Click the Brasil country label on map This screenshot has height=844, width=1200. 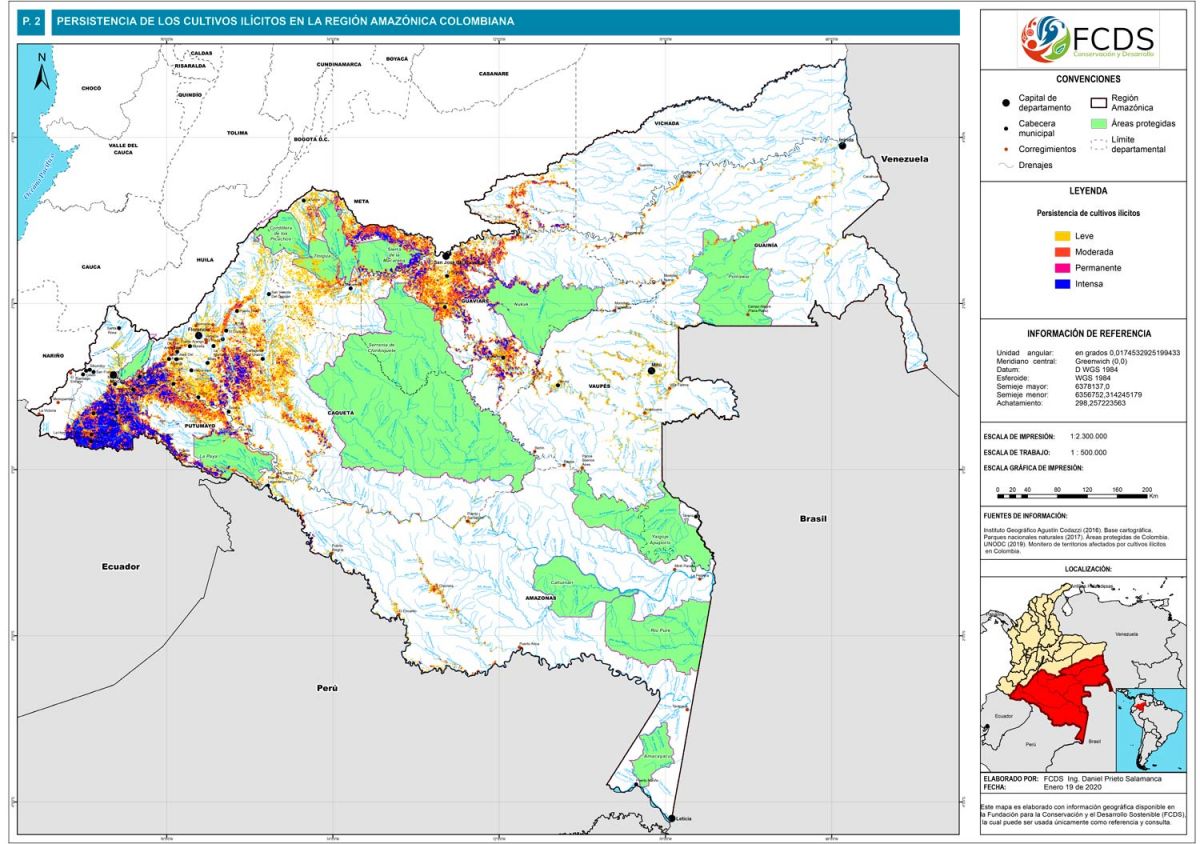pos(814,519)
